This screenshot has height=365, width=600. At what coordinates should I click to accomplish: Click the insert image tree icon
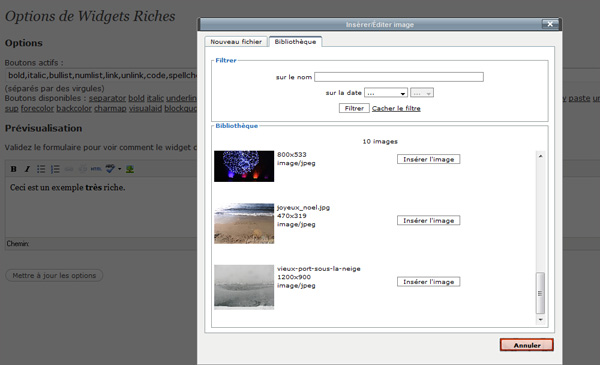pyautogui.click(x=130, y=169)
